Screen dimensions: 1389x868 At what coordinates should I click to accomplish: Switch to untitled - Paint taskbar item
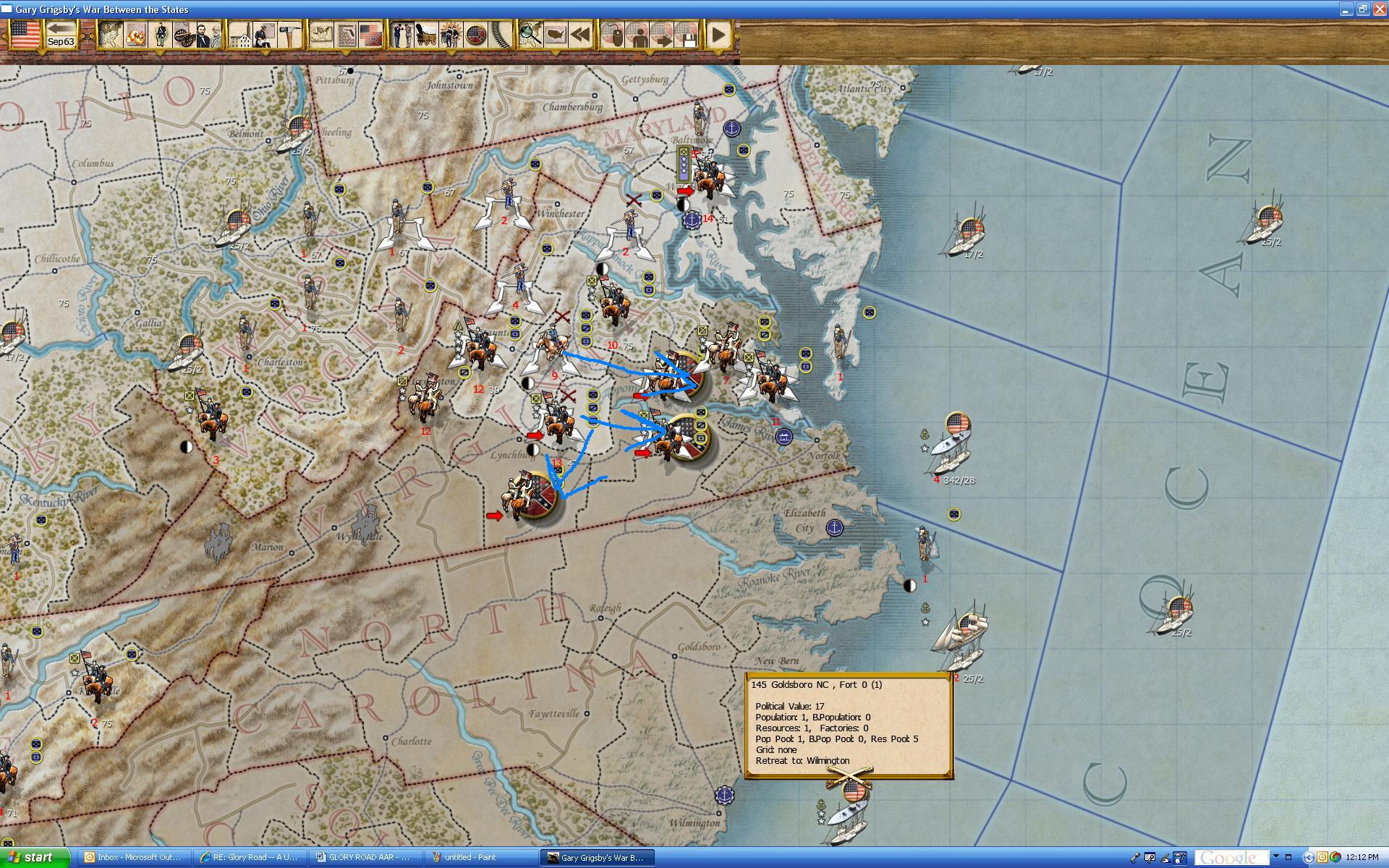click(481, 857)
